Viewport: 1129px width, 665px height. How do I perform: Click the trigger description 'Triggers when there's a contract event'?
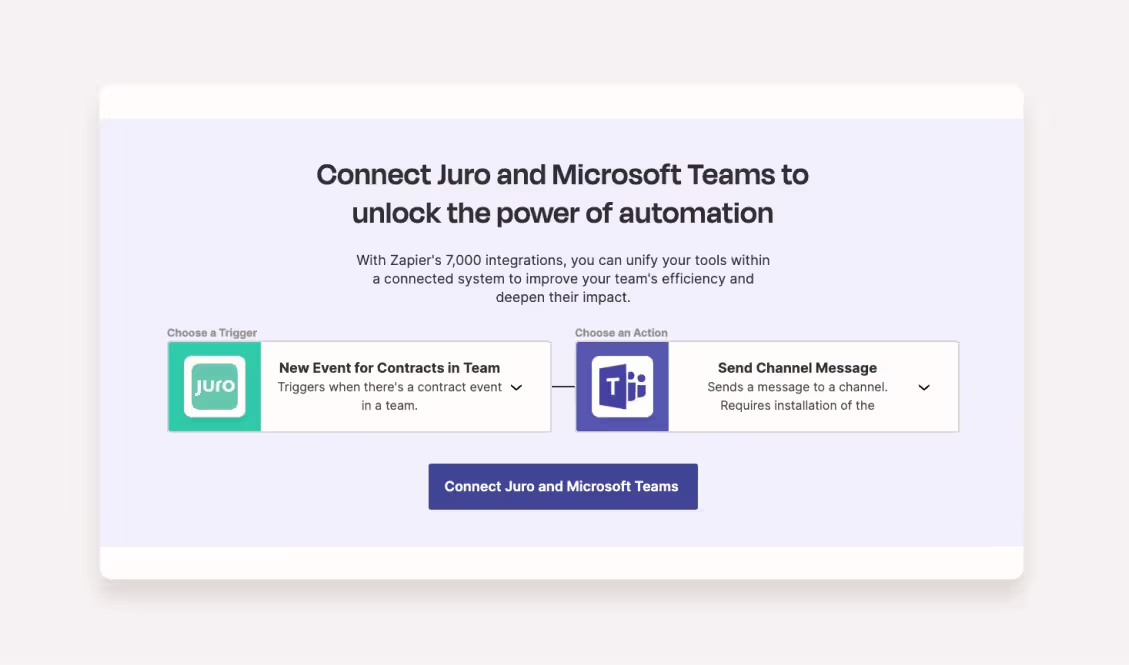(390, 387)
